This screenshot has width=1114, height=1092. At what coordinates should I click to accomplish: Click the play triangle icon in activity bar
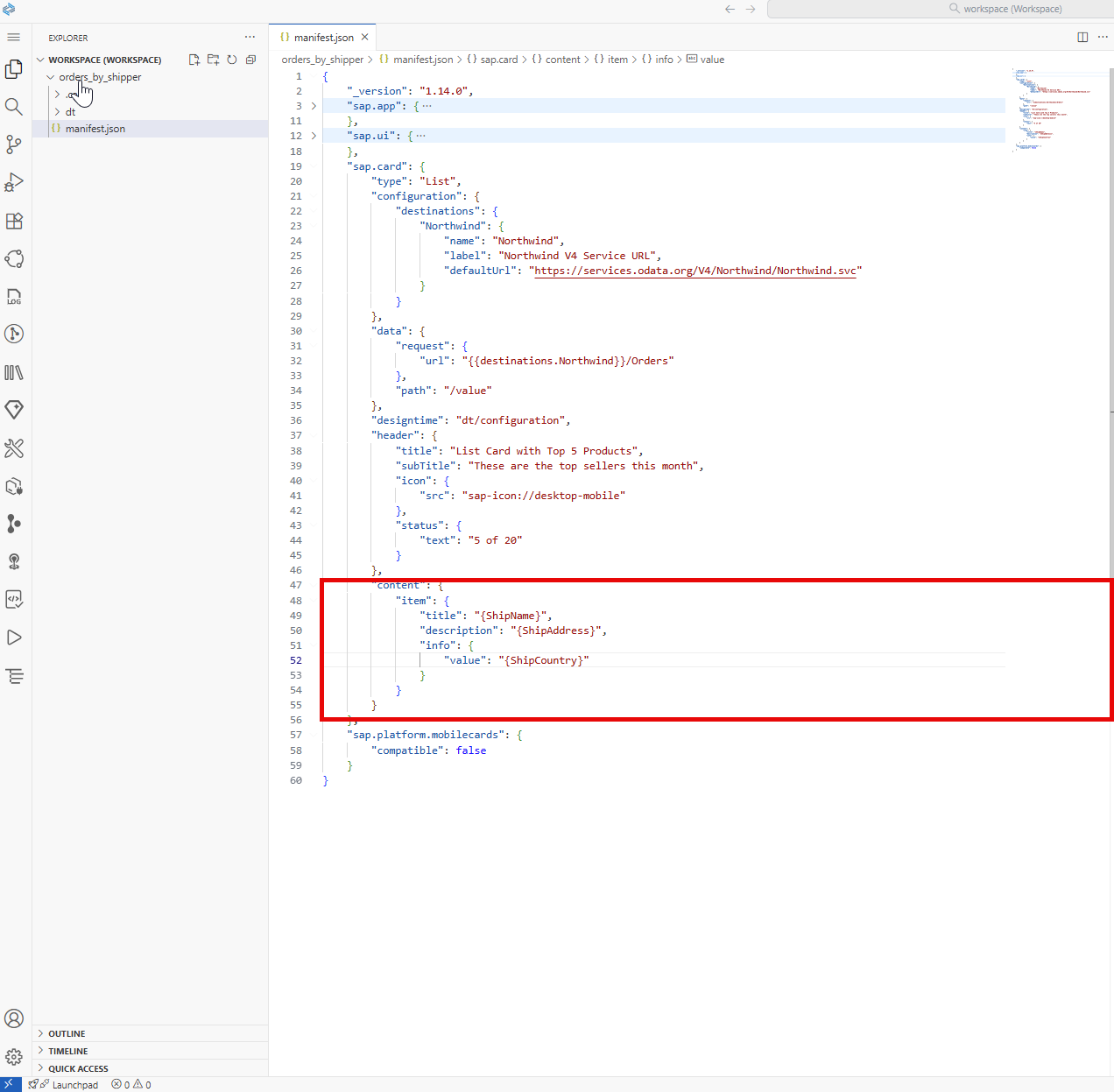(13, 638)
